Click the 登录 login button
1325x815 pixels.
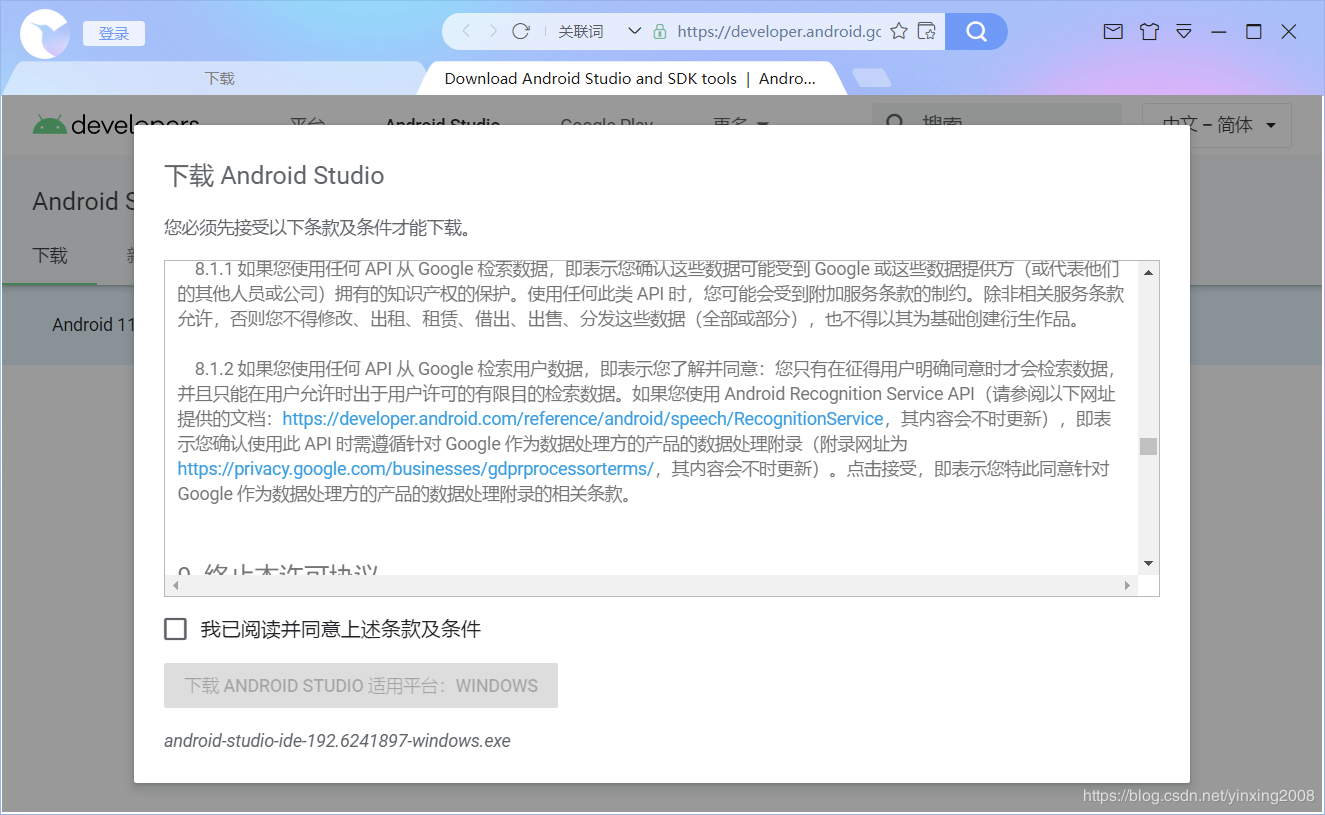click(114, 33)
